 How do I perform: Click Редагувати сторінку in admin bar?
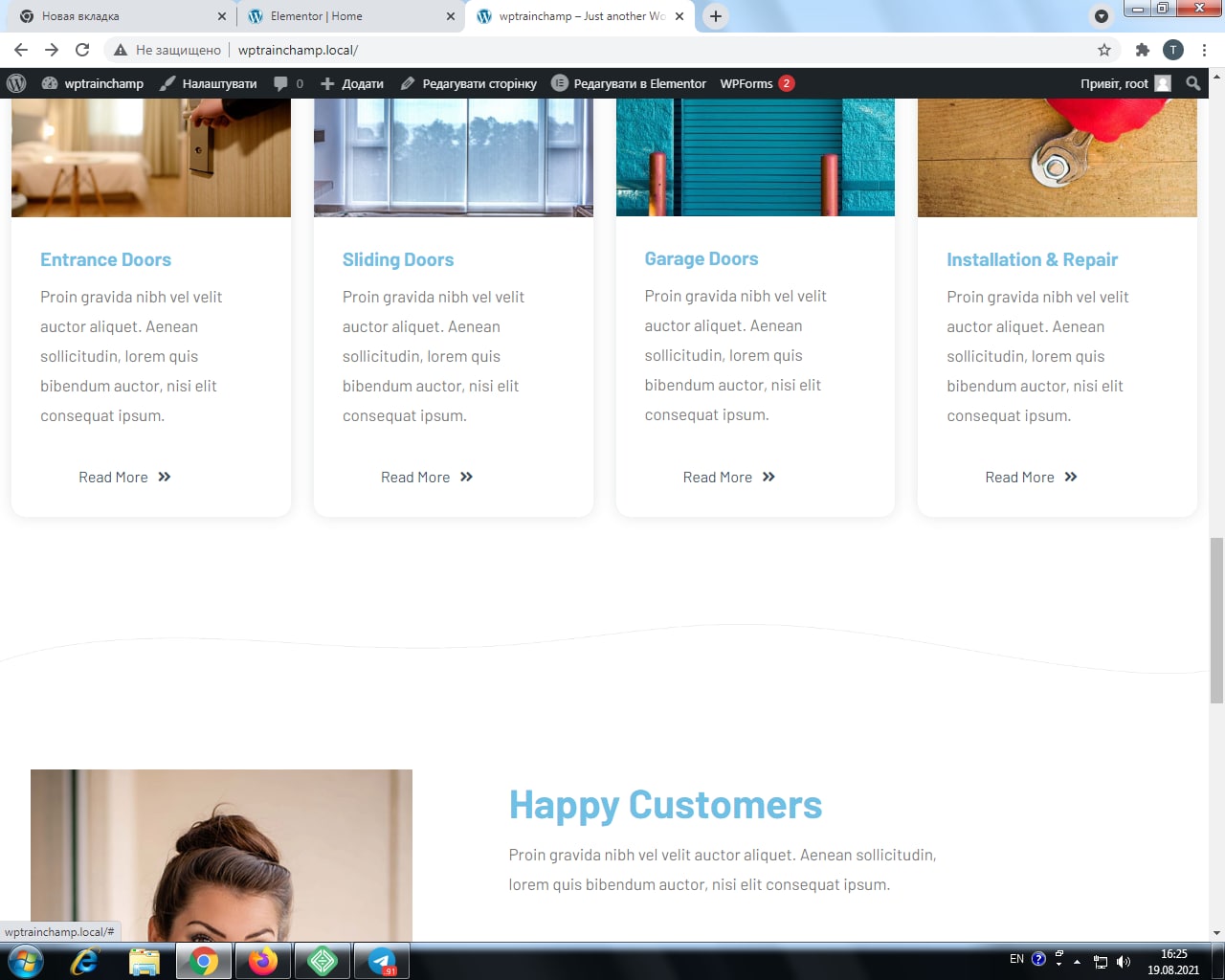469,83
